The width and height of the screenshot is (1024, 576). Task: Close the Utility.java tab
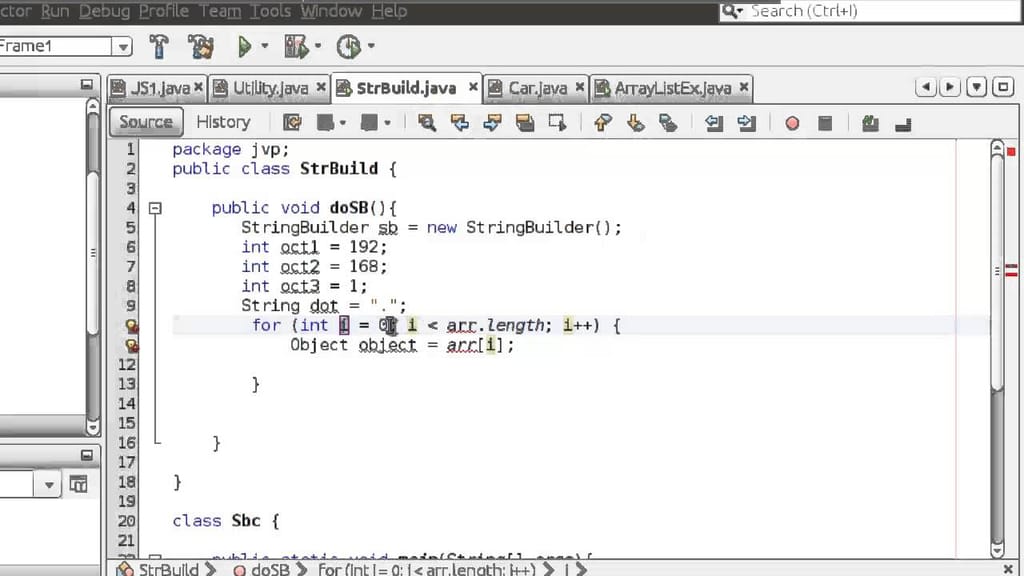(321, 88)
